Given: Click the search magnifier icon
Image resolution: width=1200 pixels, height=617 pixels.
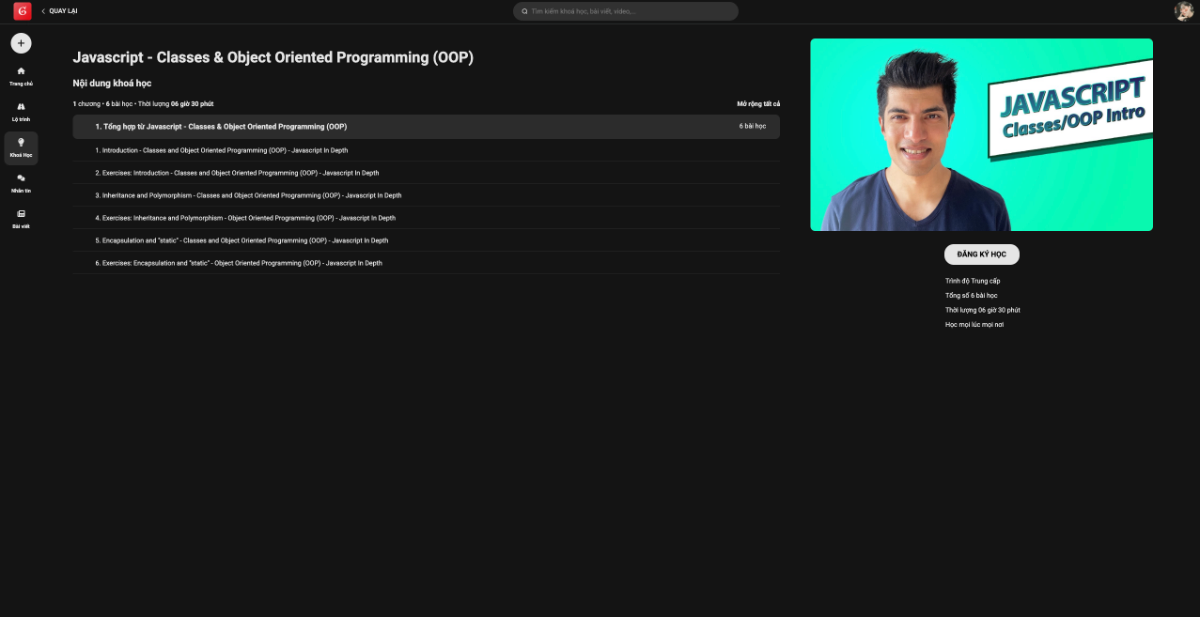Looking at the screenshot, I should tap(525, 11).
